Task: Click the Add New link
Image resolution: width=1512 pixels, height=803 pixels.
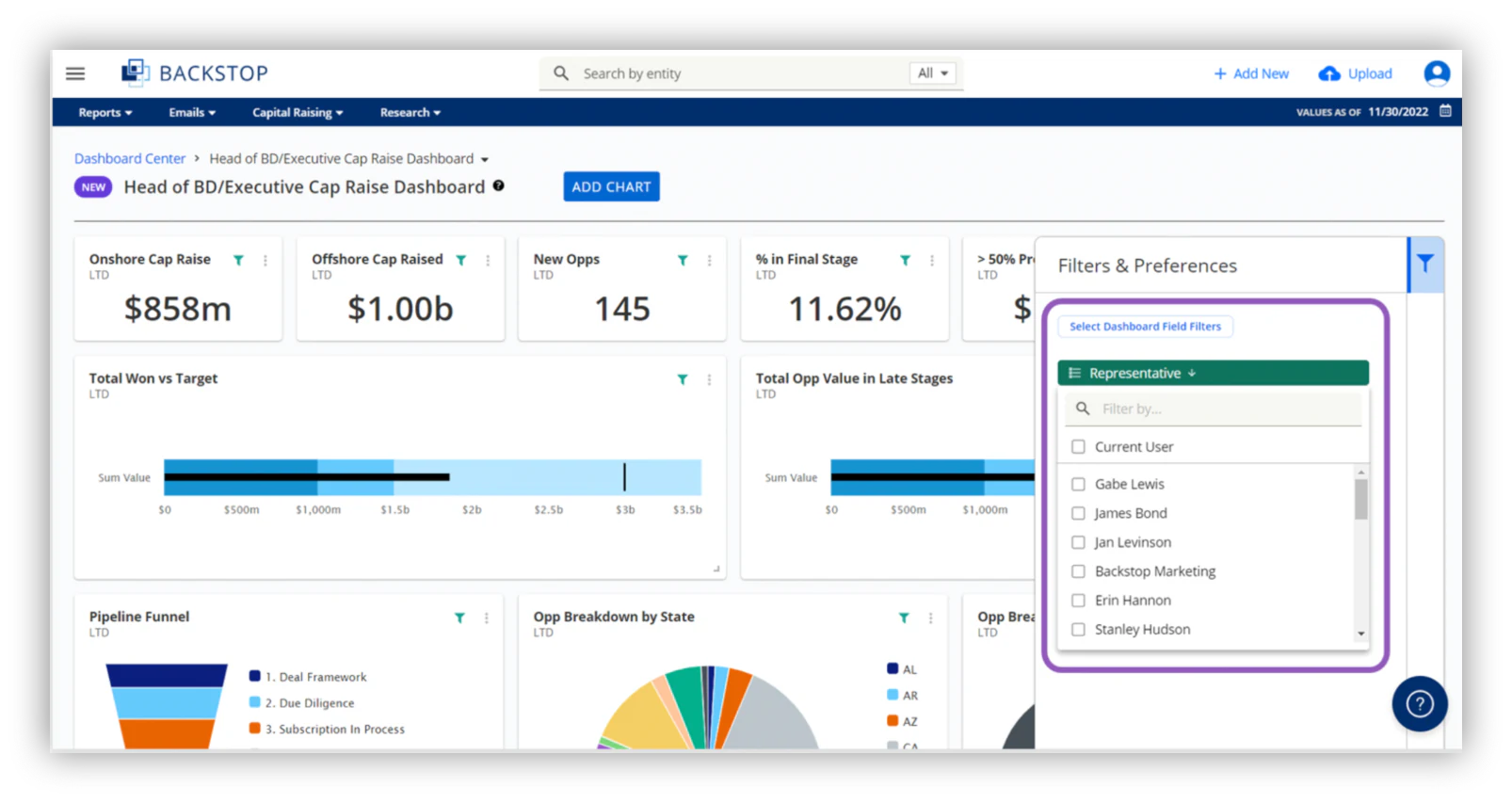Action: (x=1251, y=73)
